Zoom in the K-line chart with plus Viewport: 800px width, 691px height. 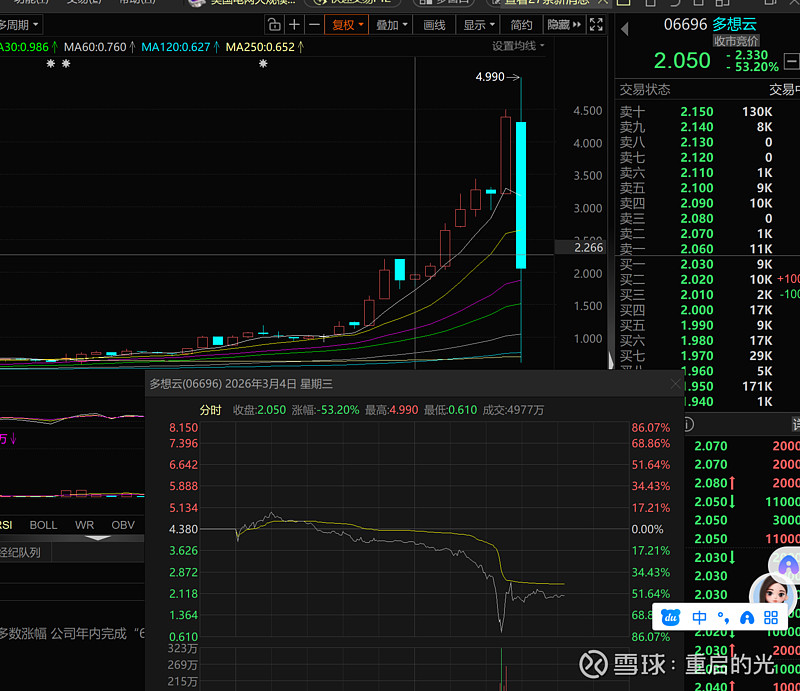click(x=294, y=24)
